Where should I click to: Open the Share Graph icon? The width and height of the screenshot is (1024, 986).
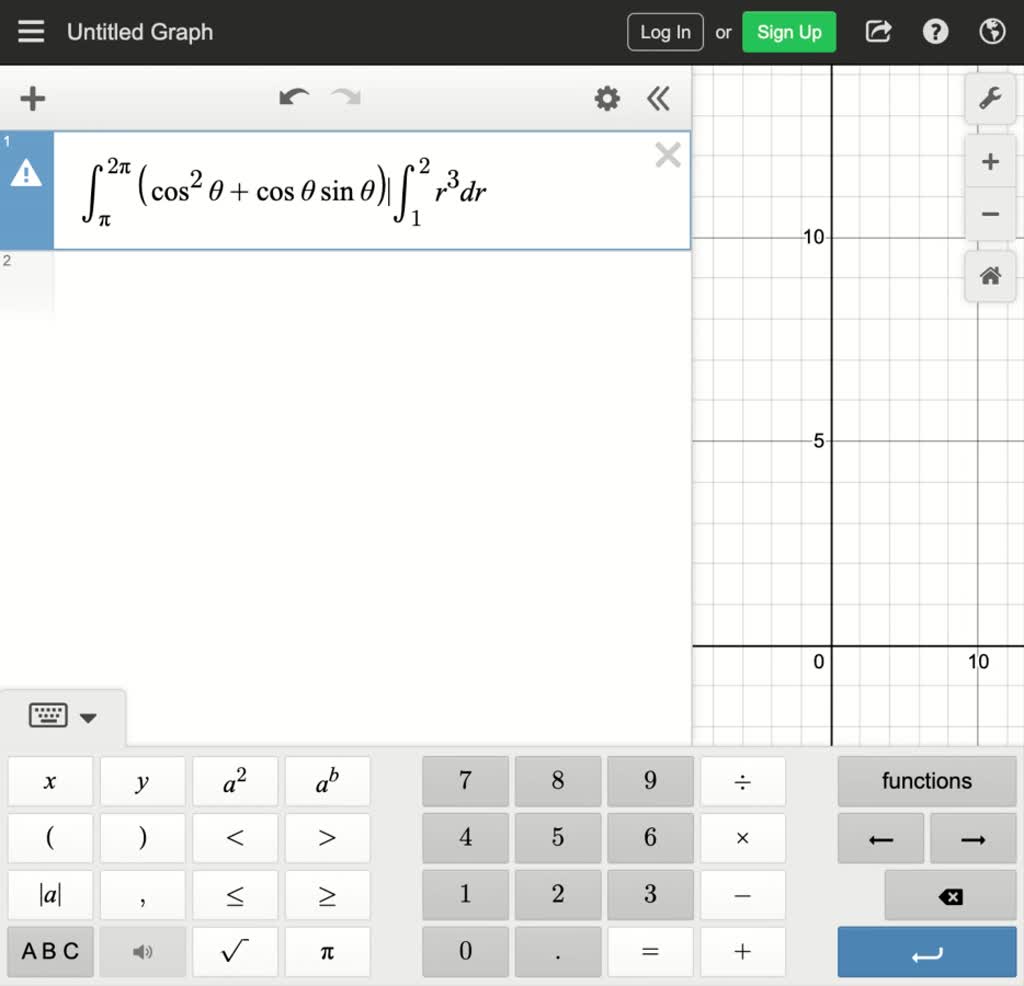878,32
